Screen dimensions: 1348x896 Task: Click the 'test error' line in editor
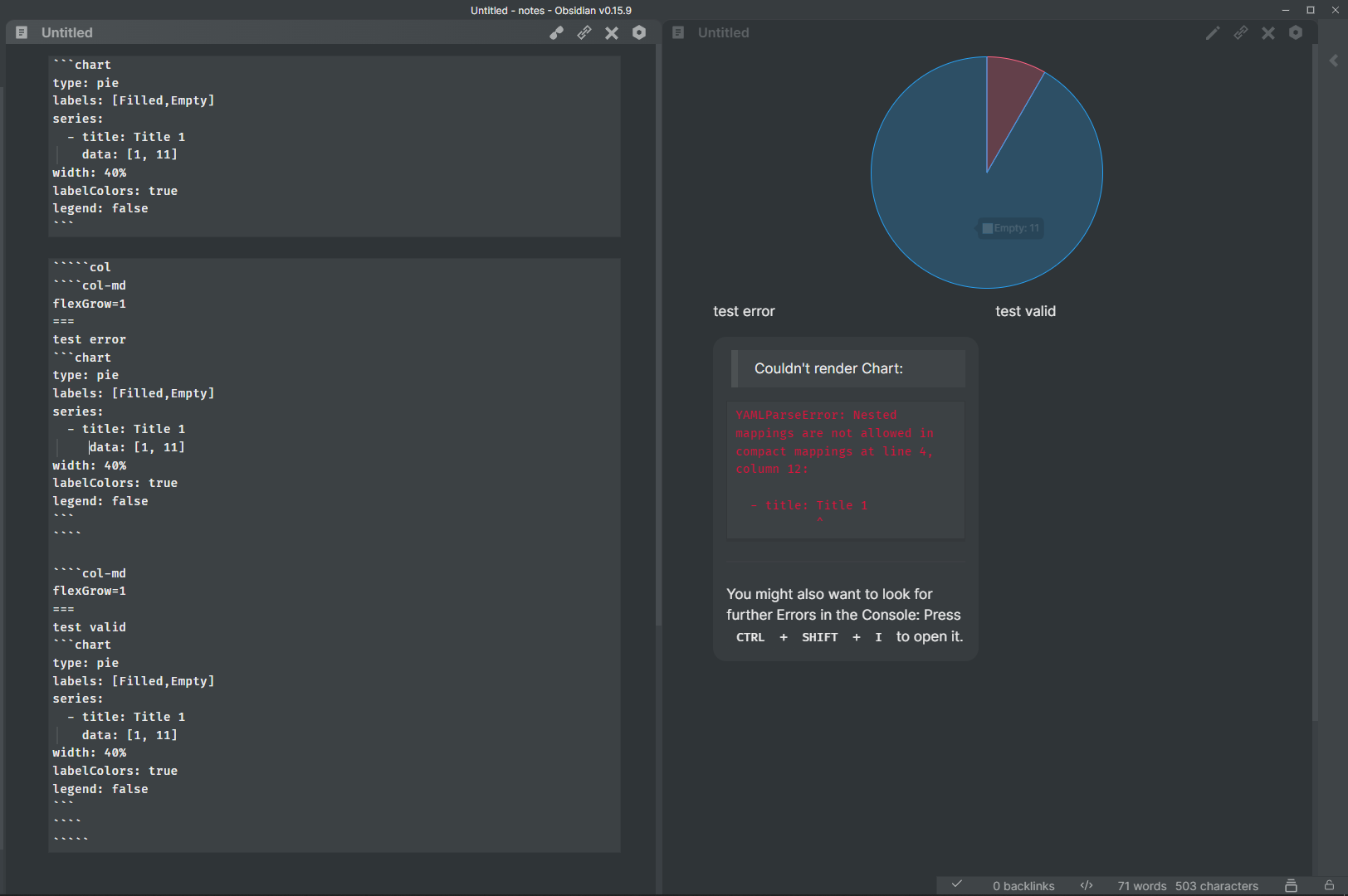(90, 339)
